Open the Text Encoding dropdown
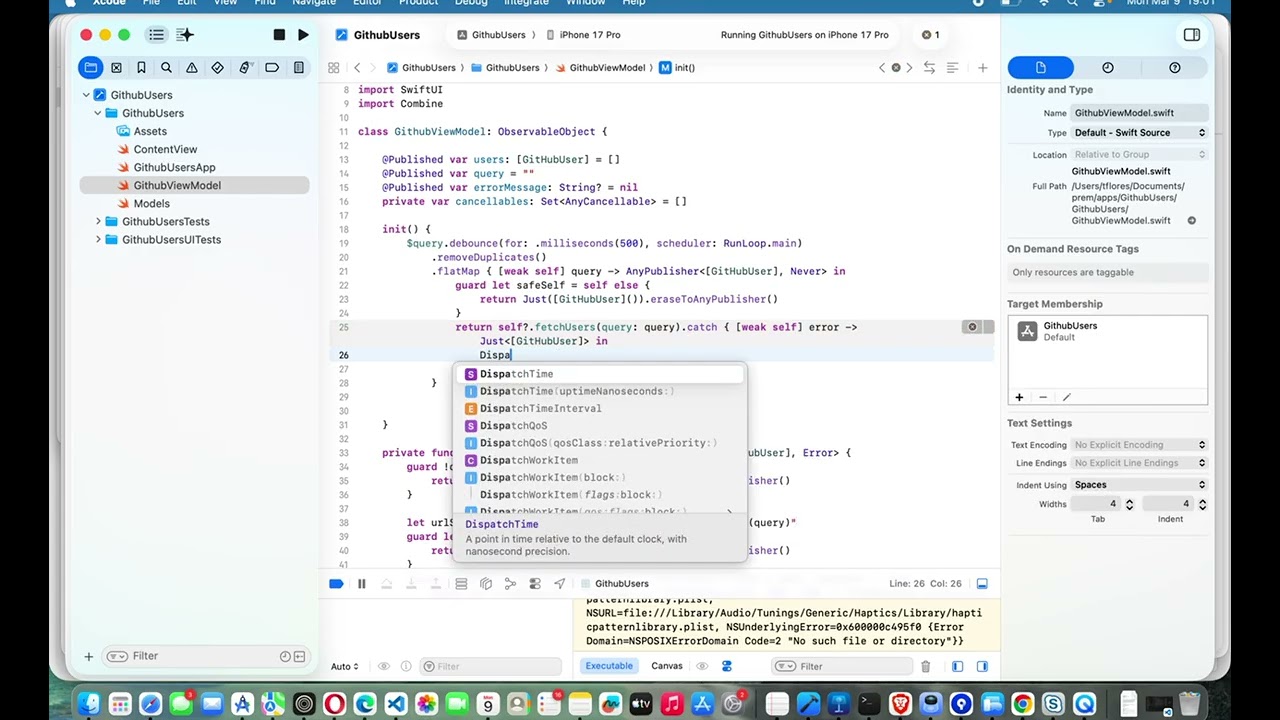 click(1140, 445)
